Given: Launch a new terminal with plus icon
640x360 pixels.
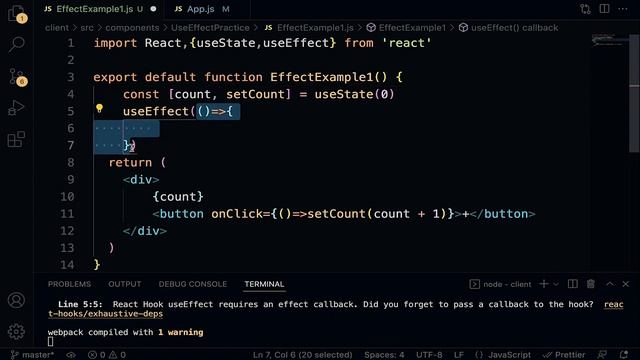Looking at the screenshot, I should (544, 284).
